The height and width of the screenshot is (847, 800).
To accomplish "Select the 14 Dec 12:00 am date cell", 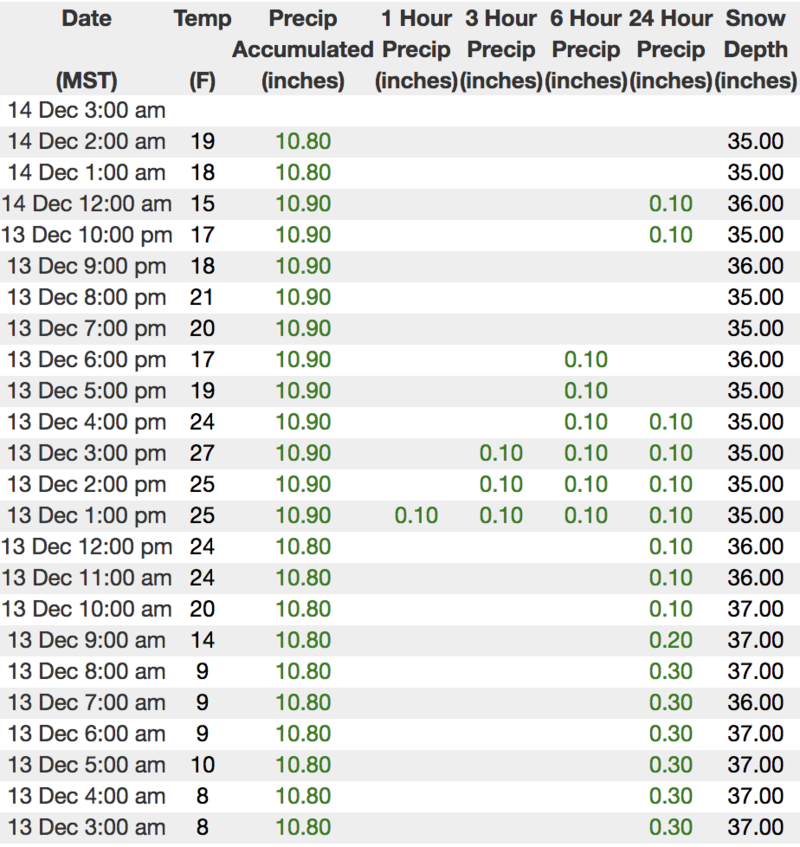I will (x=86, y=204).
